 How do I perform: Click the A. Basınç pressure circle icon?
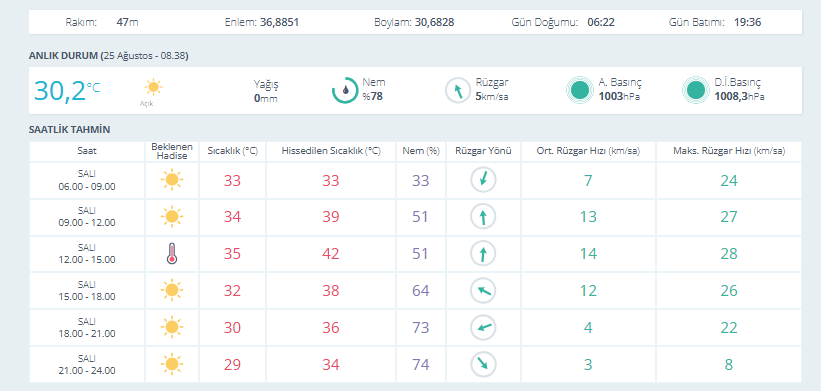click(x=580, y=90)
